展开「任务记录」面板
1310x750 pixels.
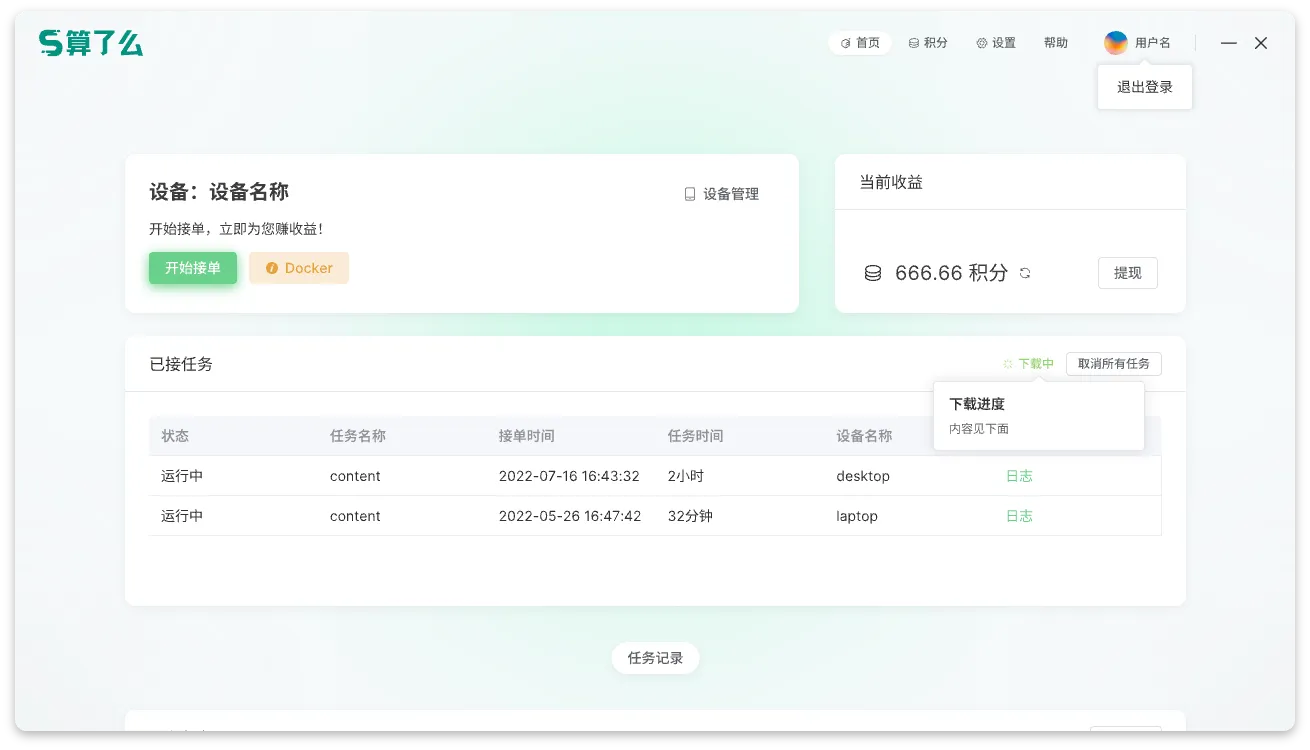click(655, 657)
